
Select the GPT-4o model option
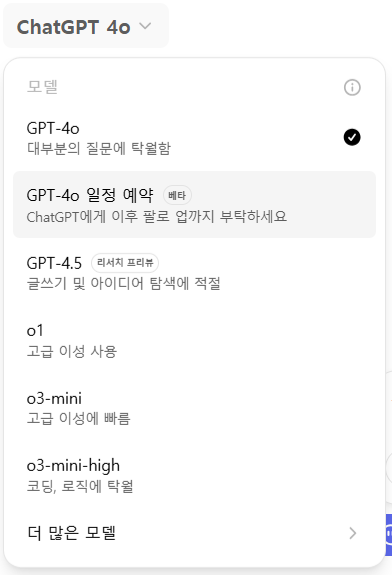(x=194, y=138)
